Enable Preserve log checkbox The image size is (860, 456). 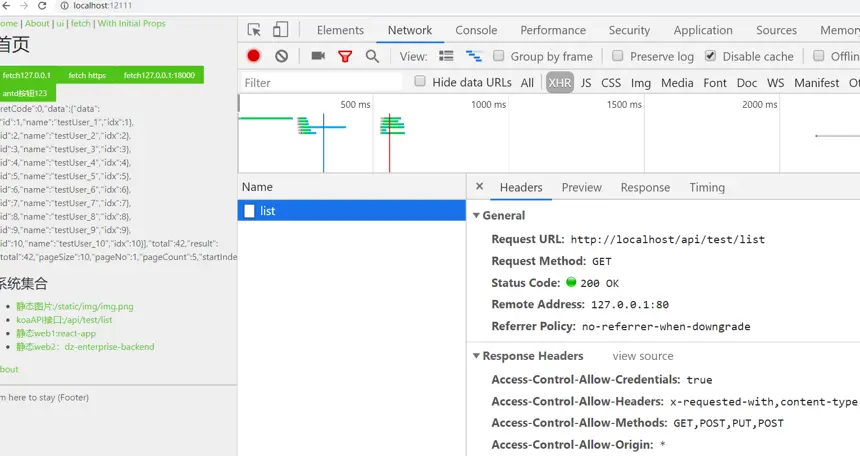tap(618, 55)
